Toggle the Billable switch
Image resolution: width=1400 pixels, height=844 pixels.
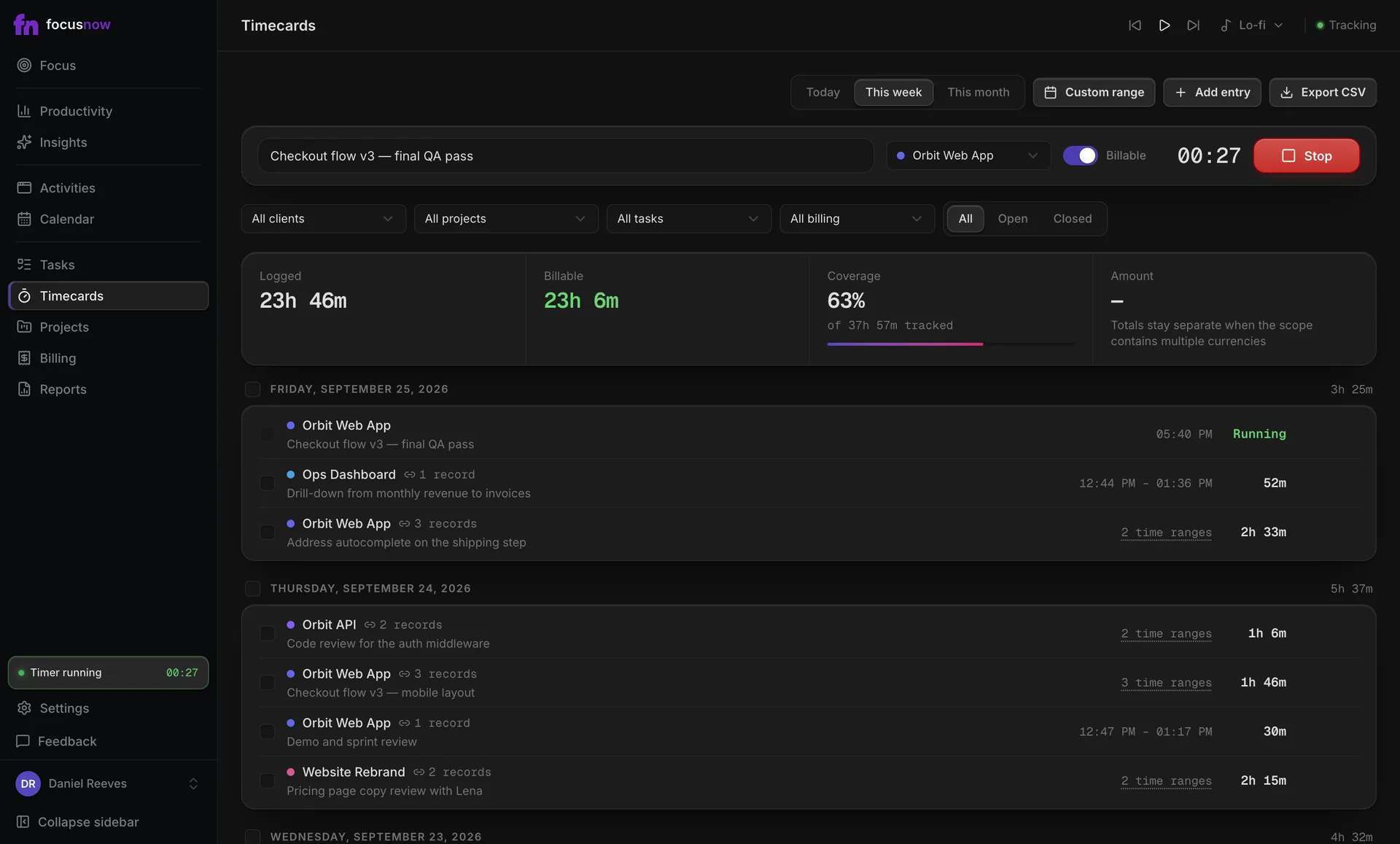[x=1080, y=155]
